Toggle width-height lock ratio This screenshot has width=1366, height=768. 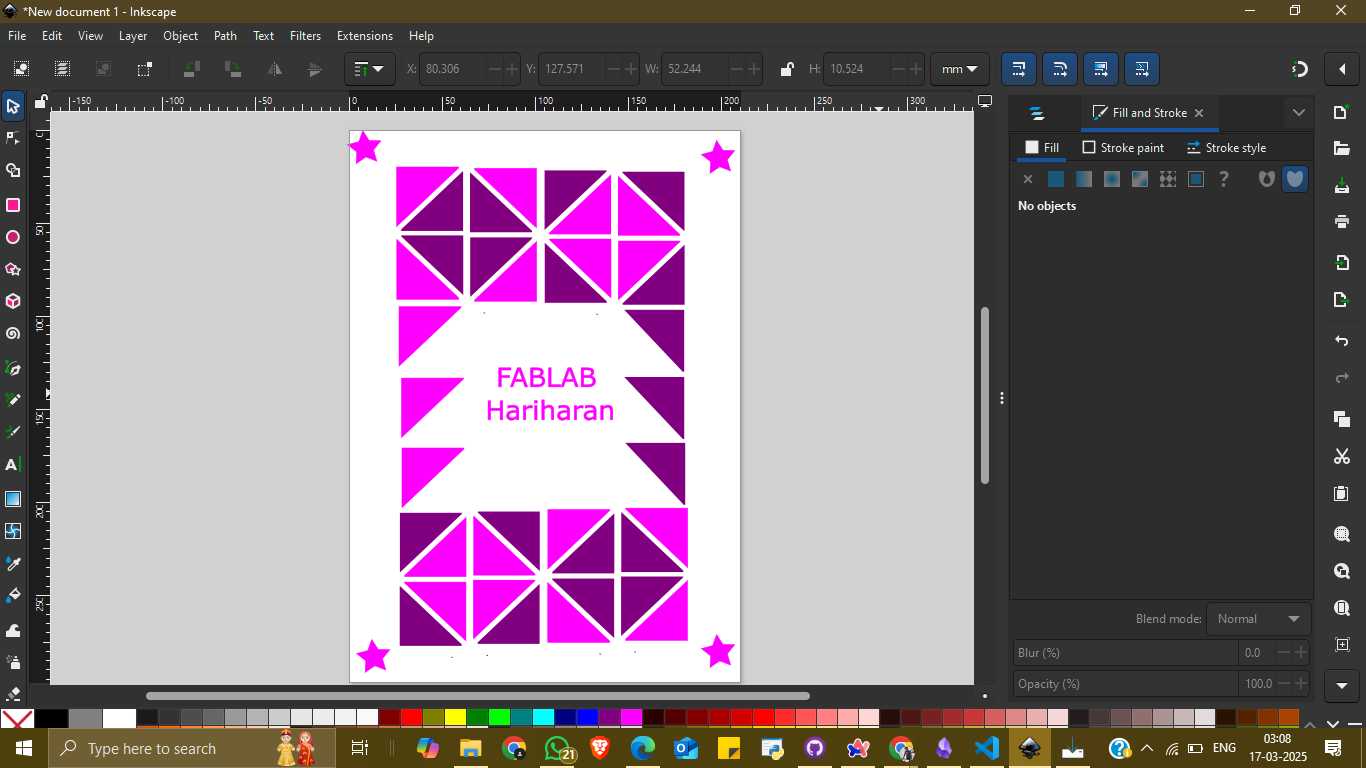tap(786, 69)
